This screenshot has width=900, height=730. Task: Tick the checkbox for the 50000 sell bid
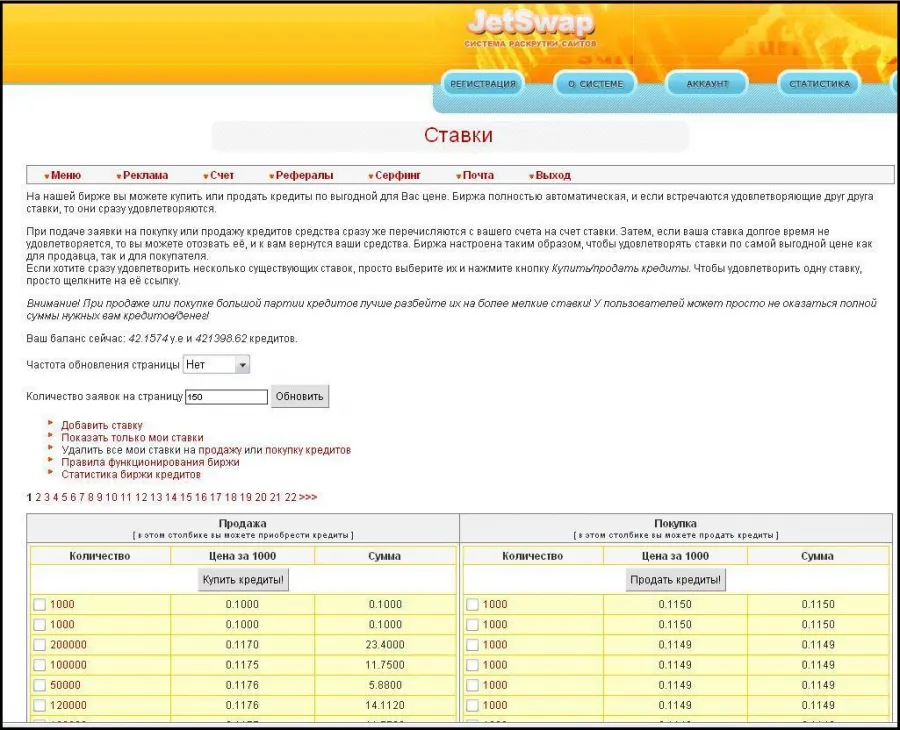pos(40,685)
